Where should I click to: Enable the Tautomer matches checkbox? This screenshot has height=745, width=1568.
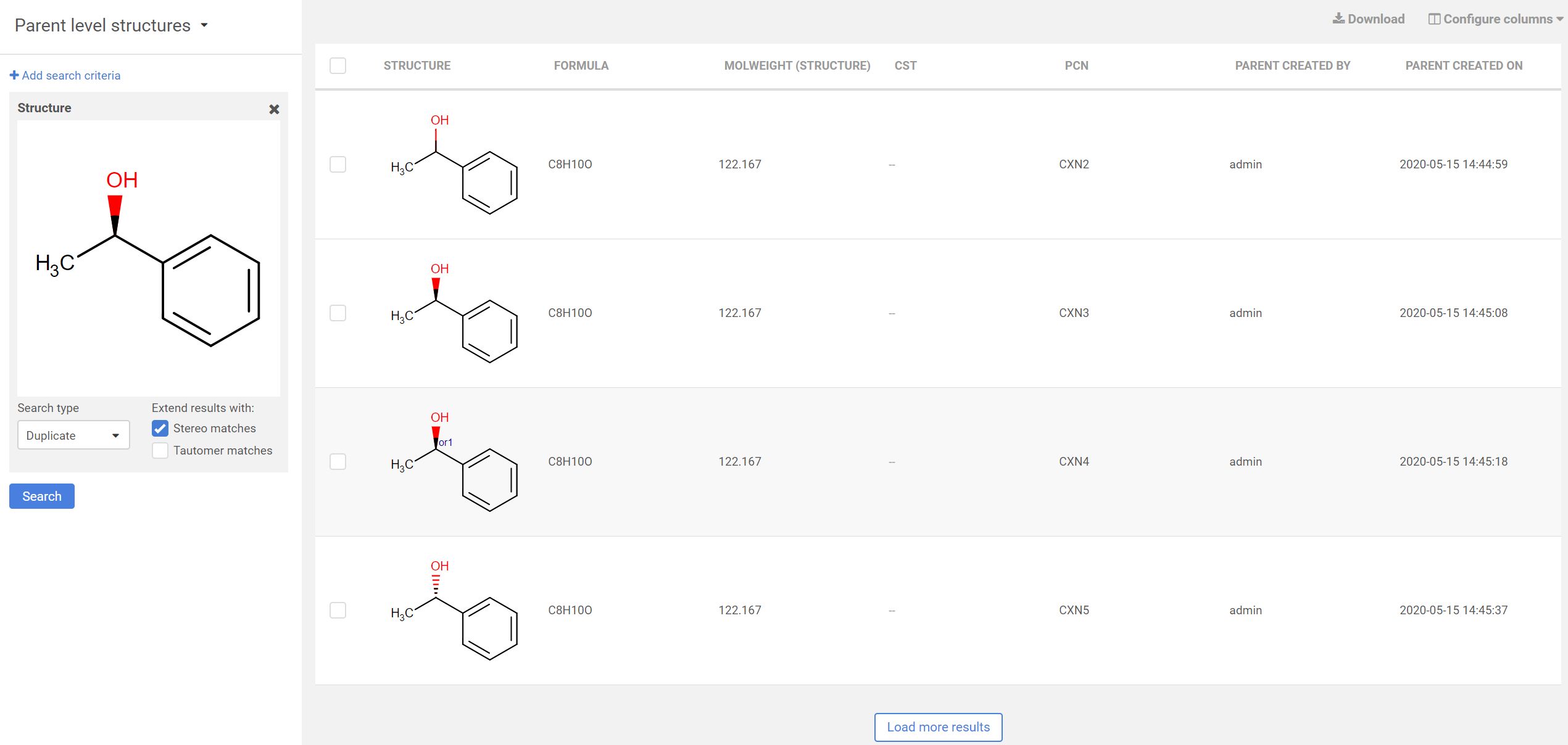click(x=160, y=450)
